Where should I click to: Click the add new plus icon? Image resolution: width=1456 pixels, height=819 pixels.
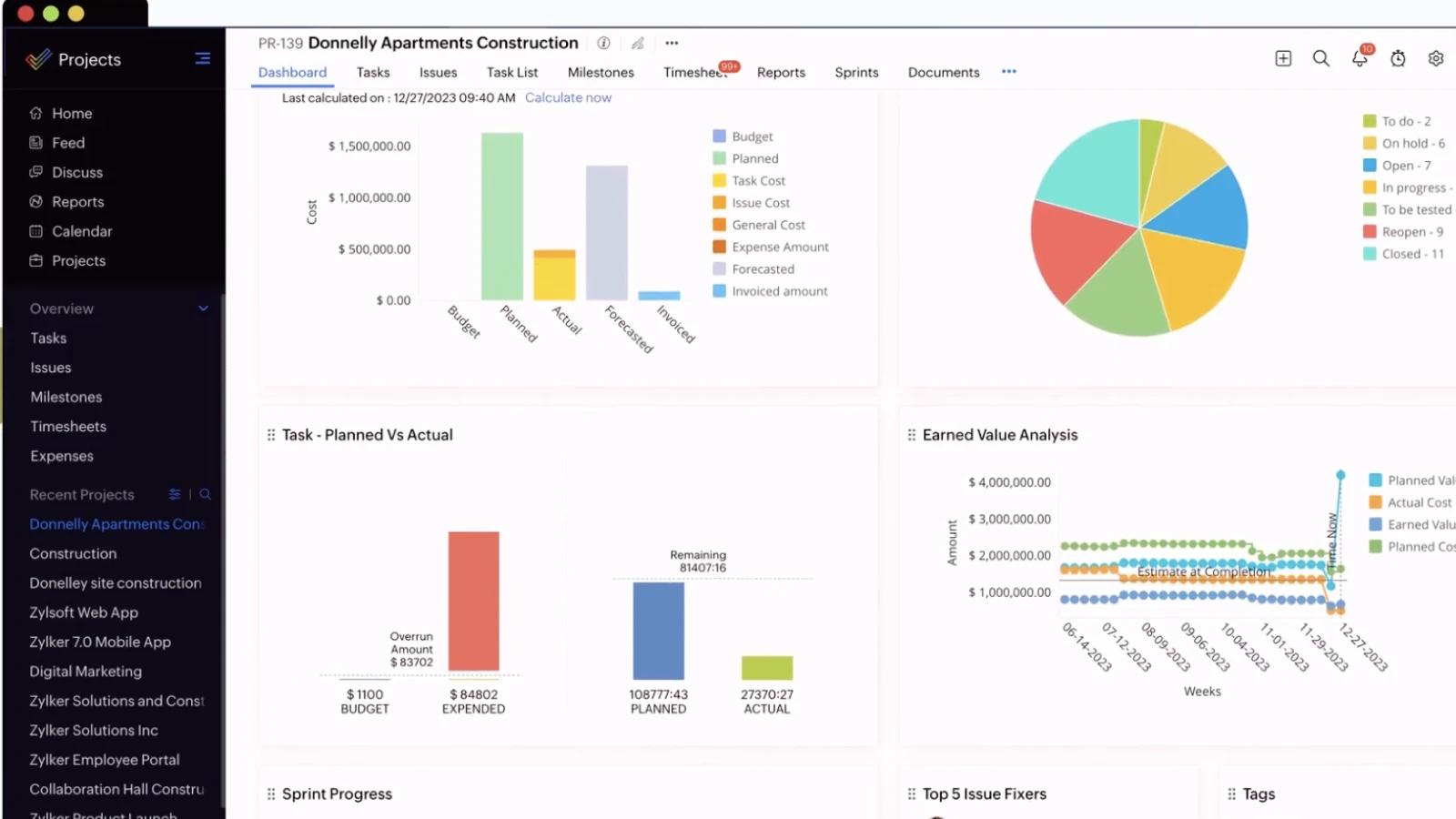pos(1283,58)
